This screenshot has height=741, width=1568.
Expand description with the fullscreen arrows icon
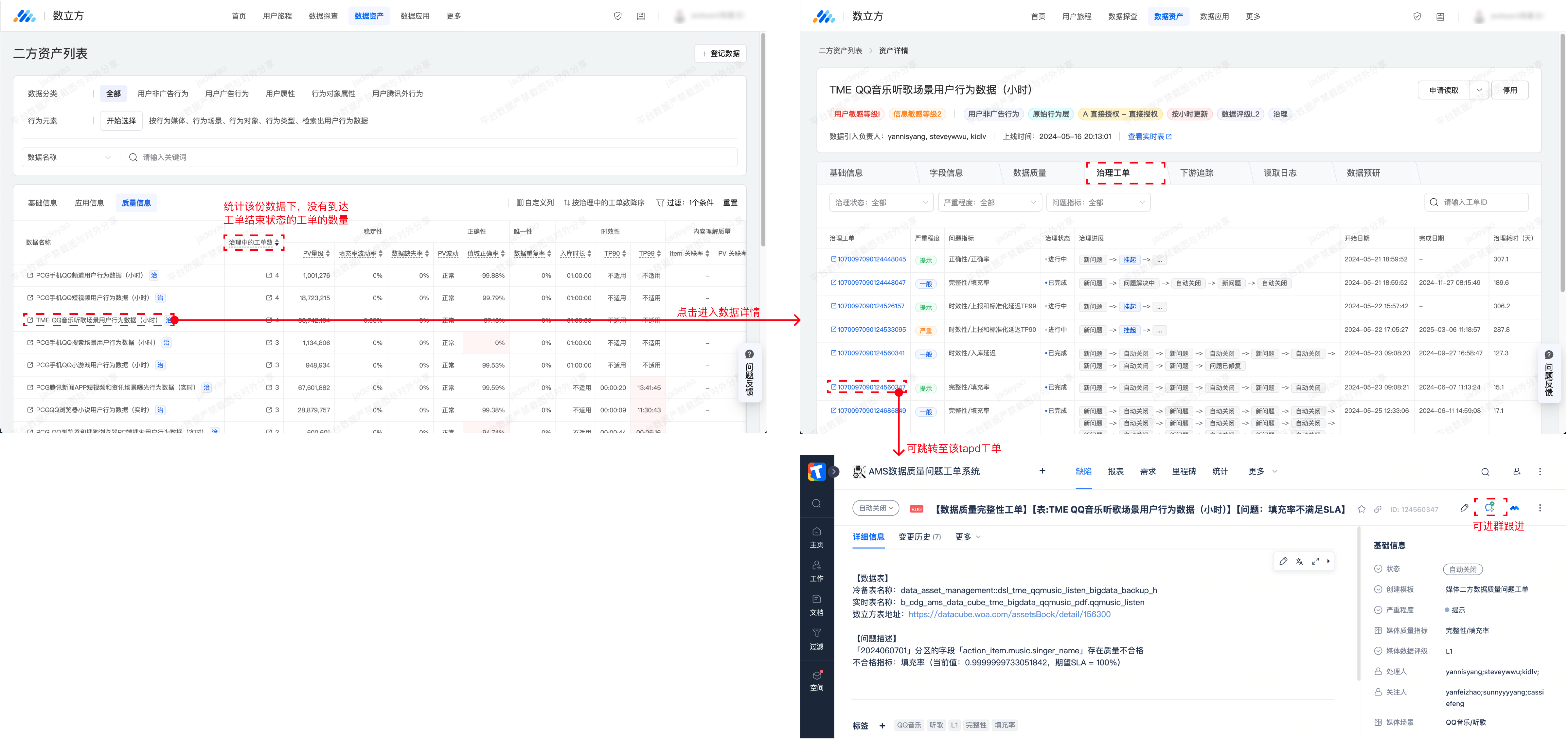[x=1315, y=561]
